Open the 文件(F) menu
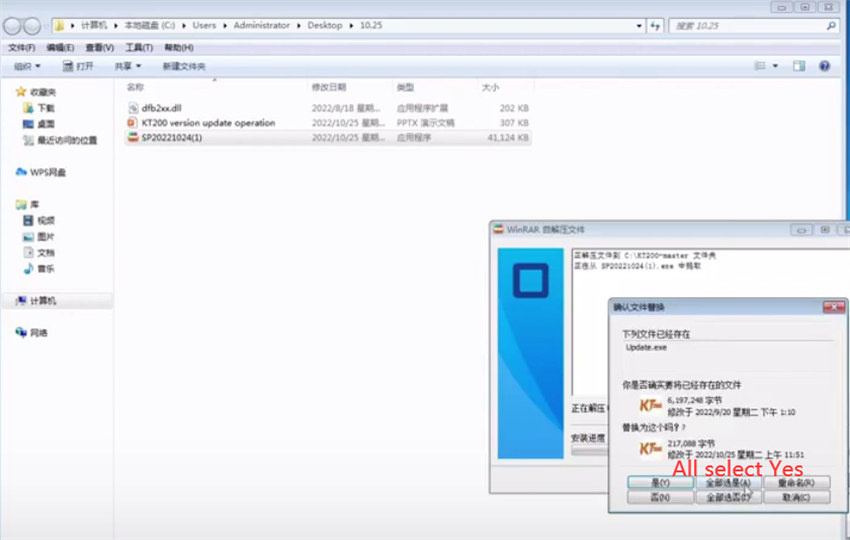This screenshot has width=850, height=540. [21, 47]
